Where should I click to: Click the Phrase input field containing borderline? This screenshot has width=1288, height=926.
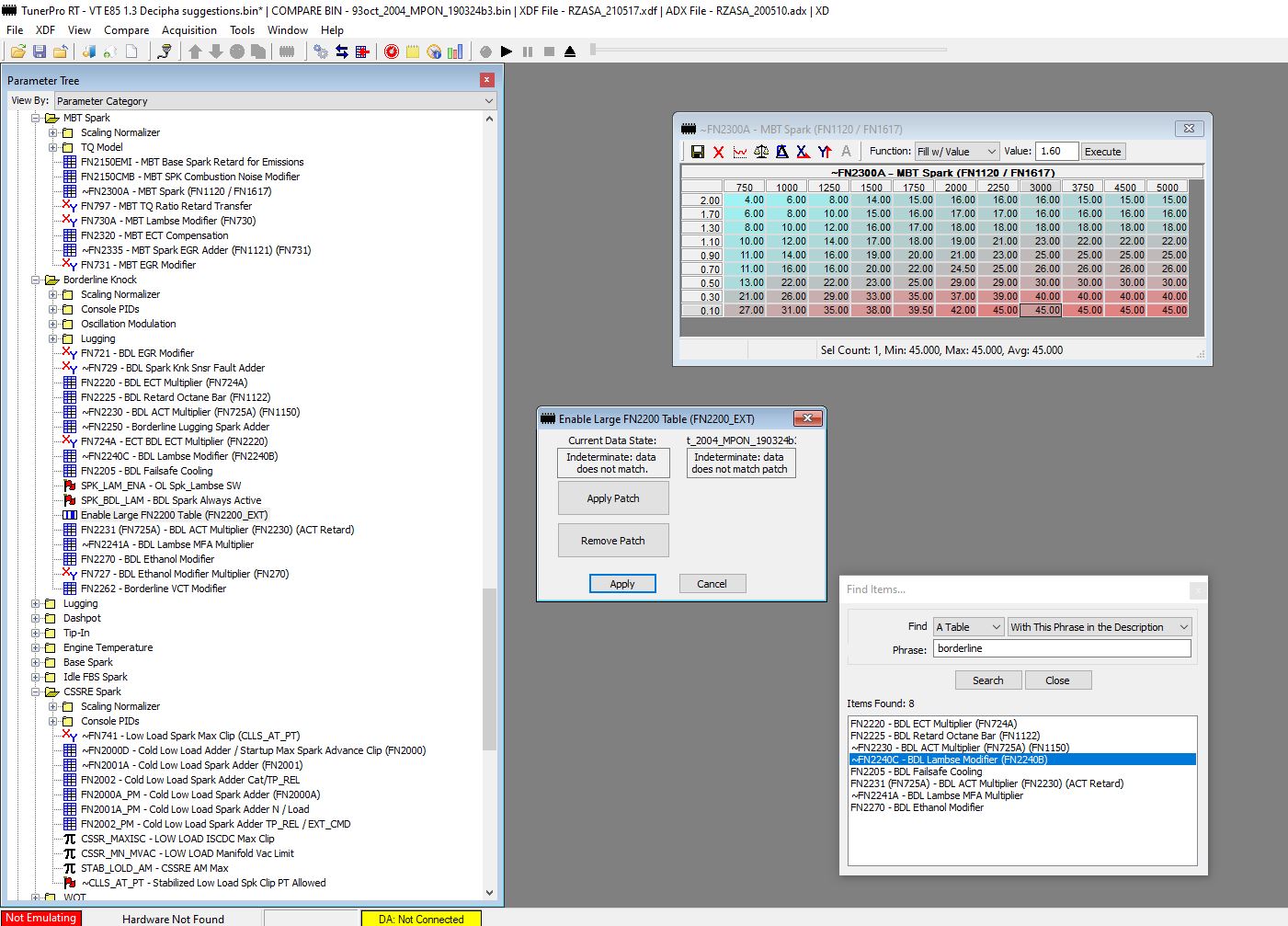click(x=1062, y=648)
